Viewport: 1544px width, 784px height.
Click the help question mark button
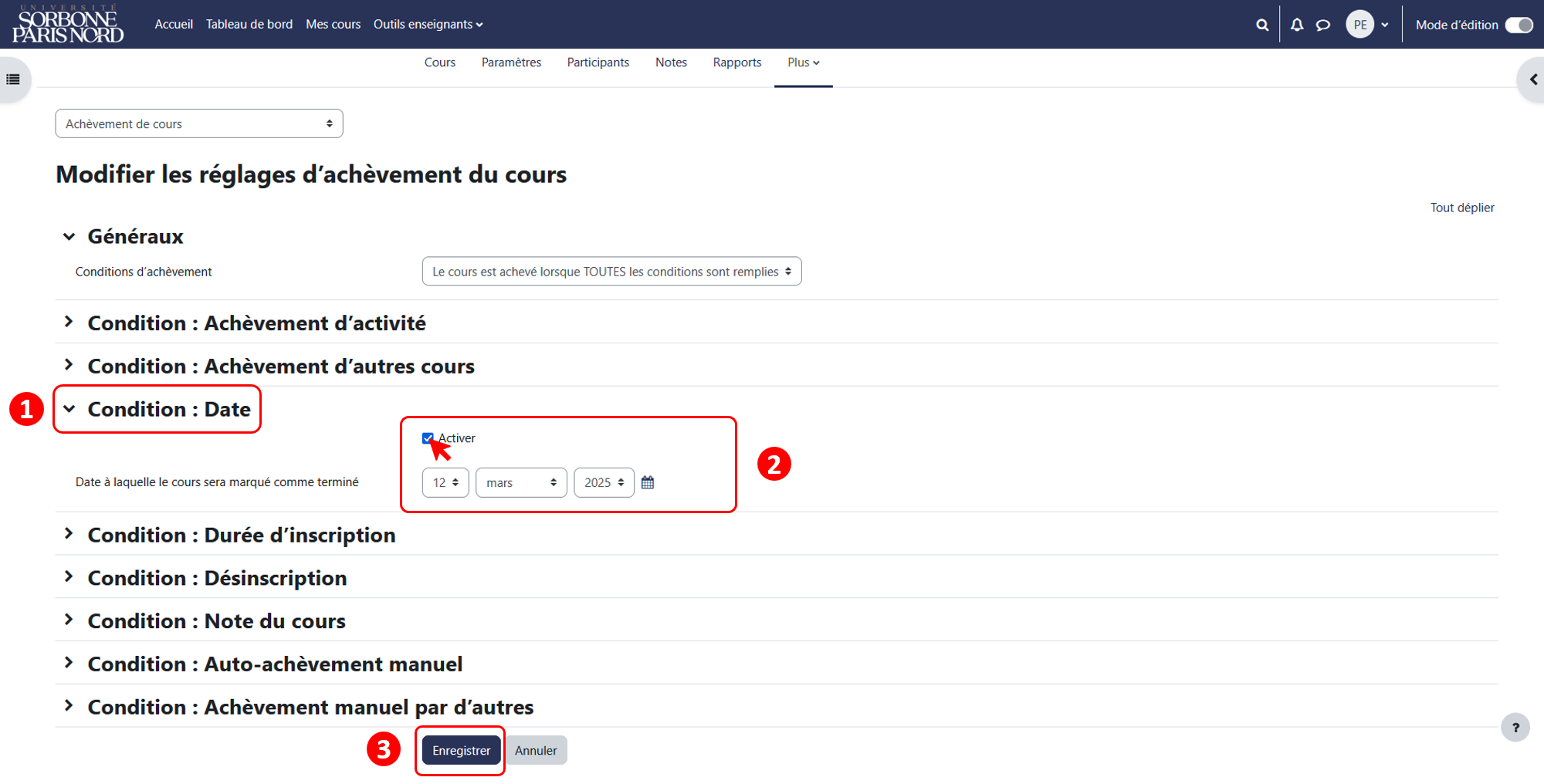pos(1515,727)
